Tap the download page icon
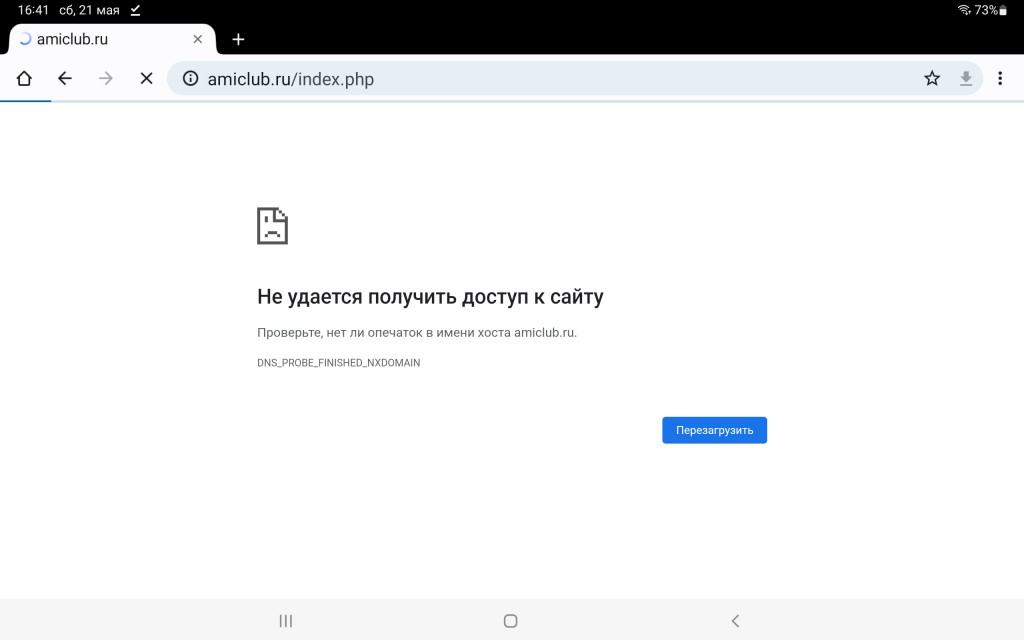Screen dimensions: 1024x640 tap(966, 78)
